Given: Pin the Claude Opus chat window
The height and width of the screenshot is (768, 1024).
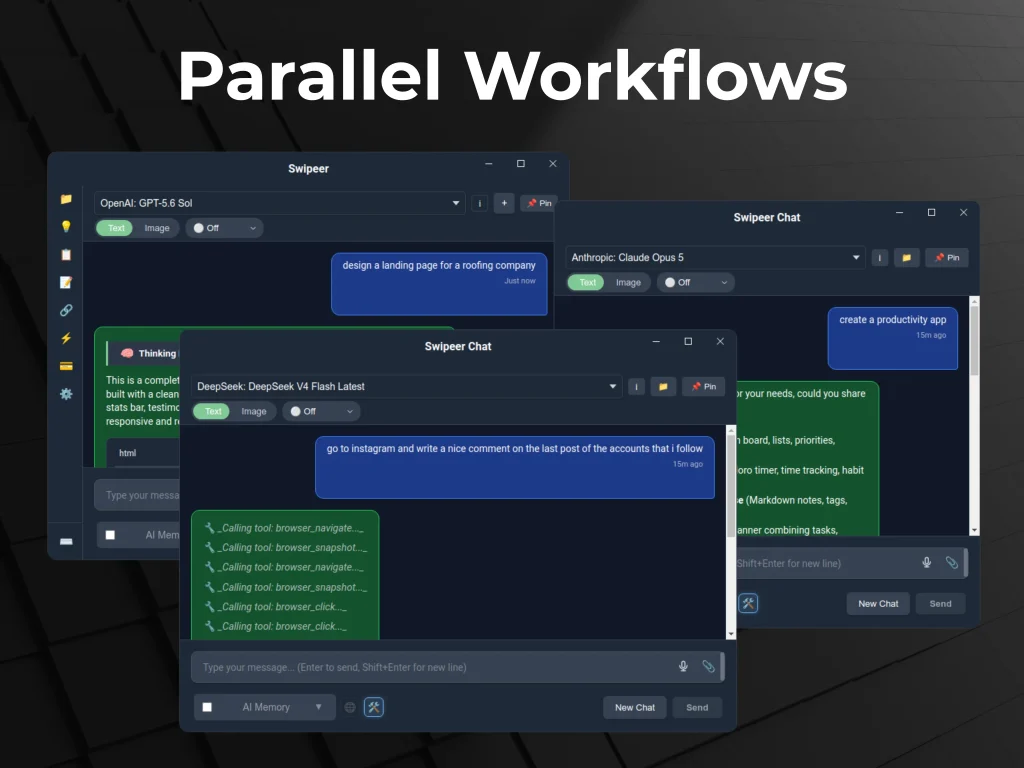Looking at the screenshot, I should pos(947,257).
